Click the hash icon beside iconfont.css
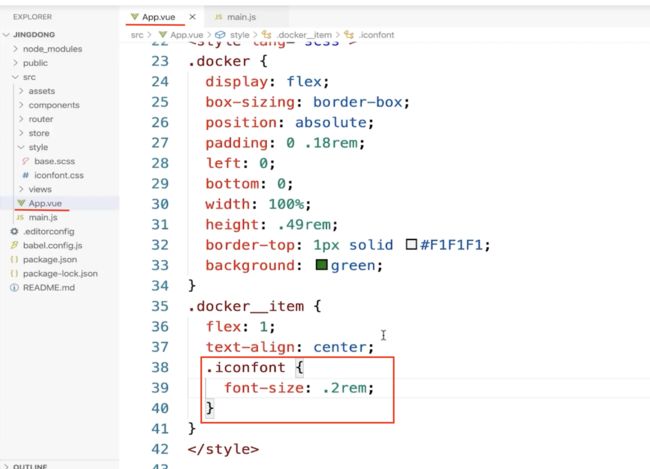The image size is (650, 469). tap(25, 175)
